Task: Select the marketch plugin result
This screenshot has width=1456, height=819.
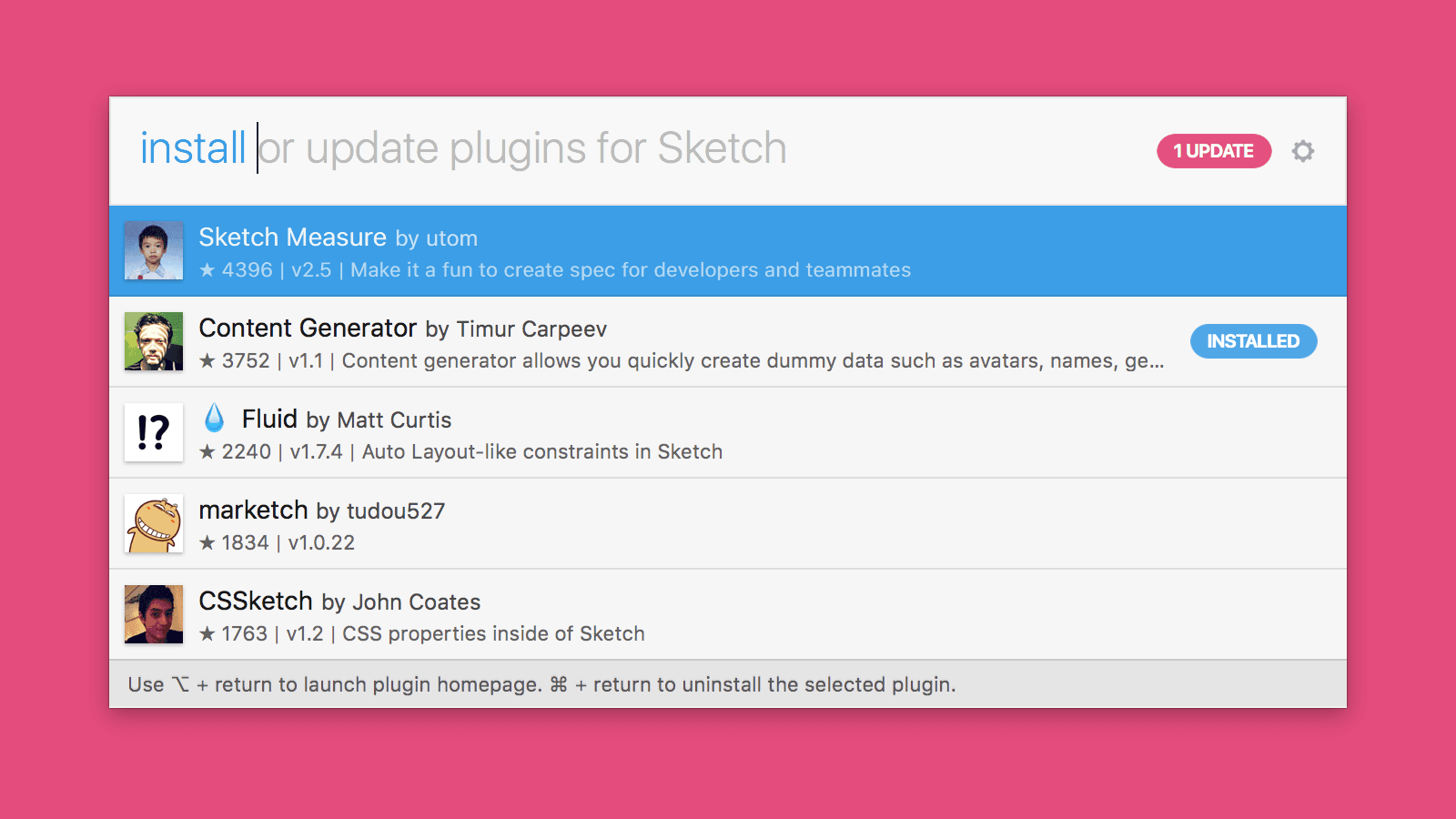Action: (728, 524)
